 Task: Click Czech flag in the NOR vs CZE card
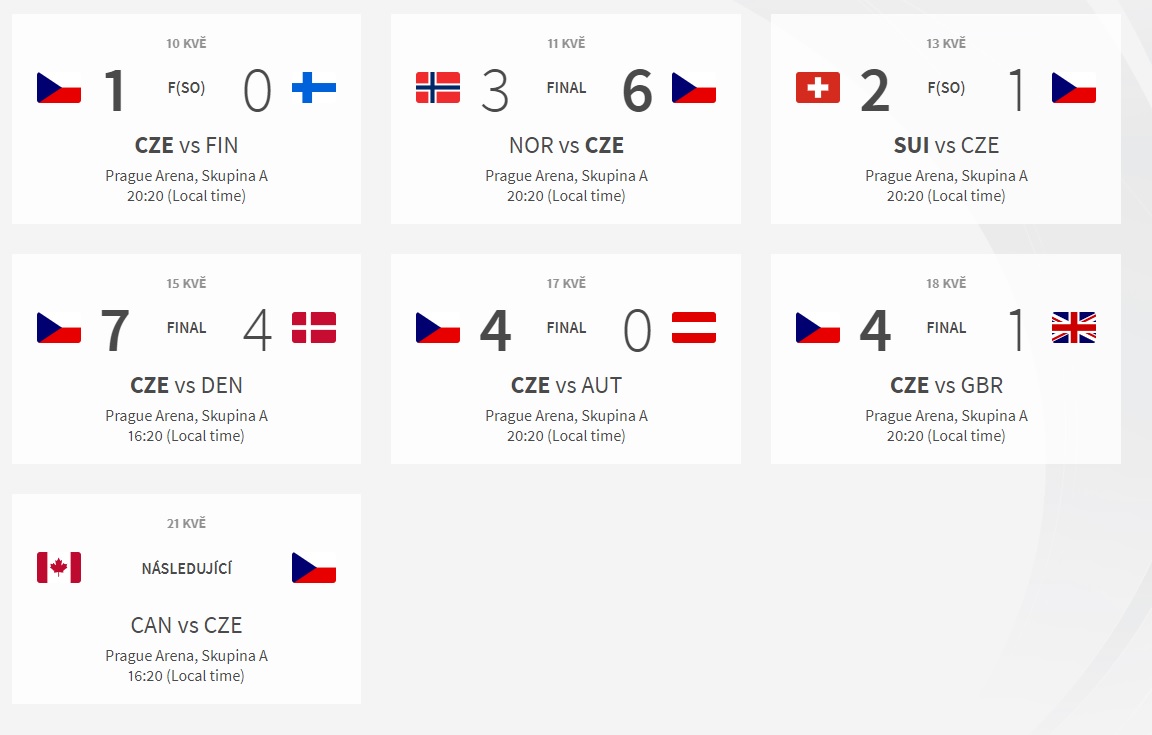pos(694,87)
